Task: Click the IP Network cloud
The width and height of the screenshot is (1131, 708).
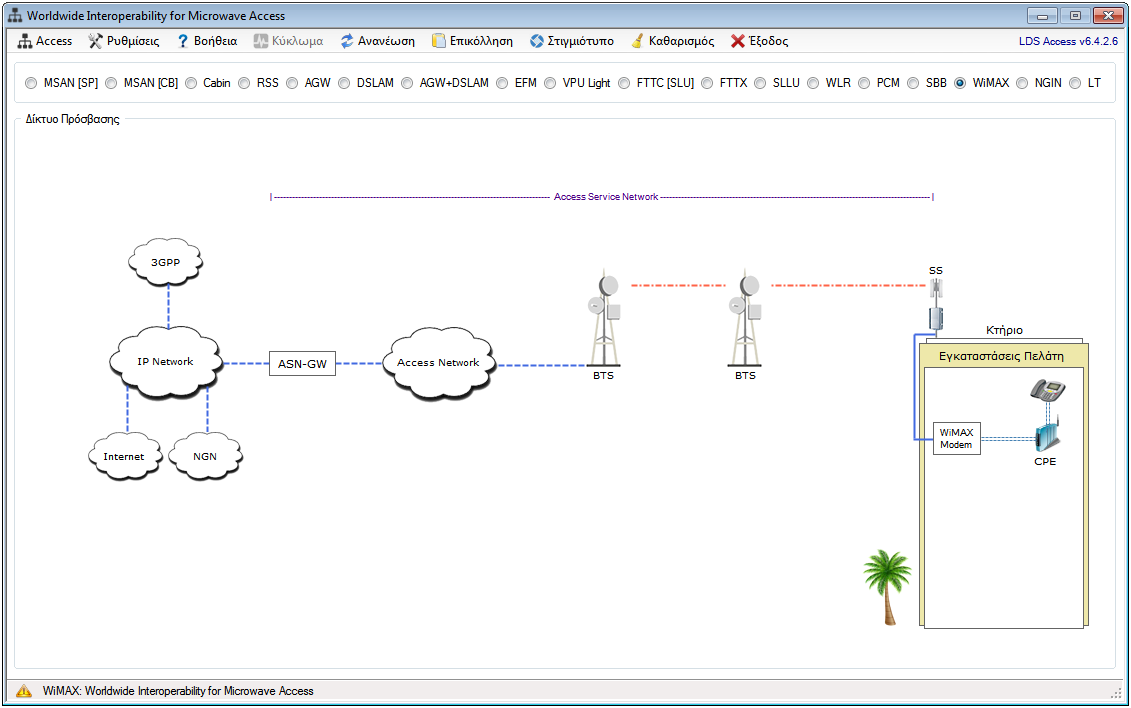Action: pos(166,362)
